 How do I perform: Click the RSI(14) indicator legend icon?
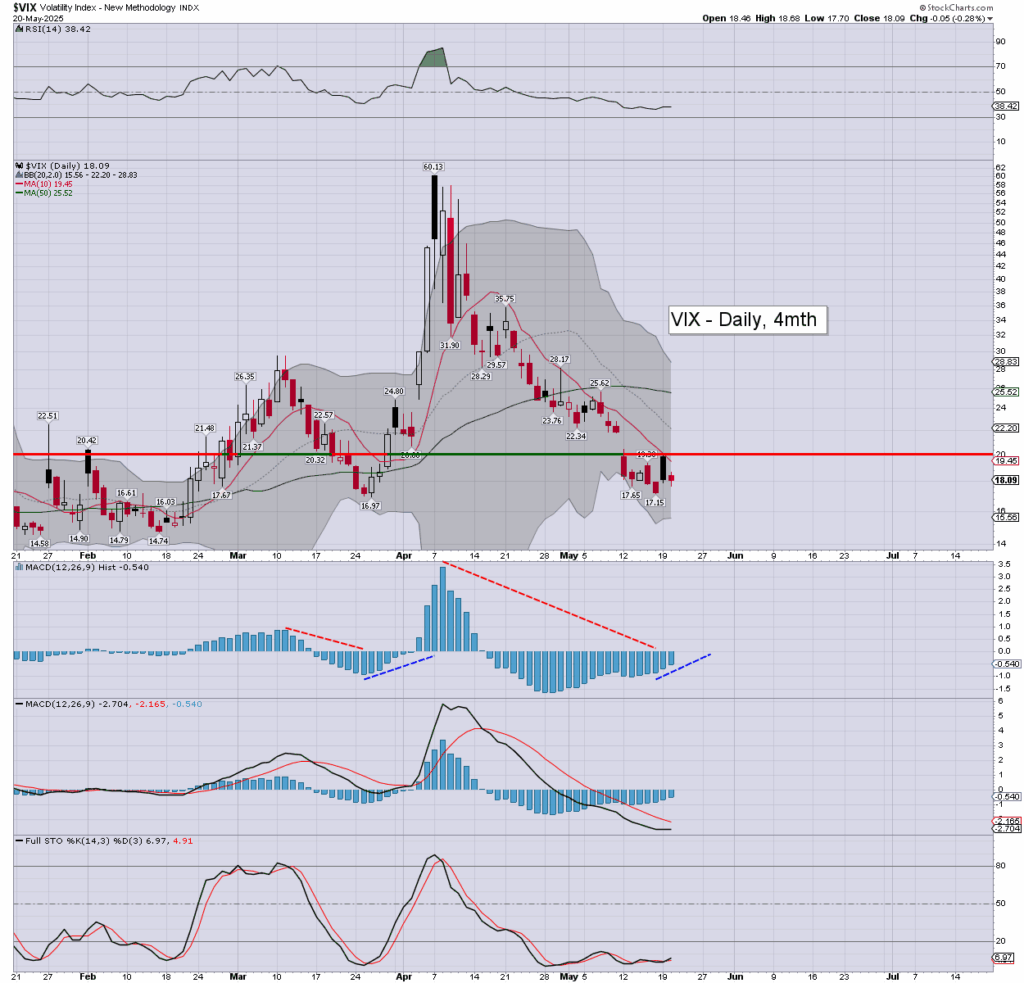click(x=17, y=31)
